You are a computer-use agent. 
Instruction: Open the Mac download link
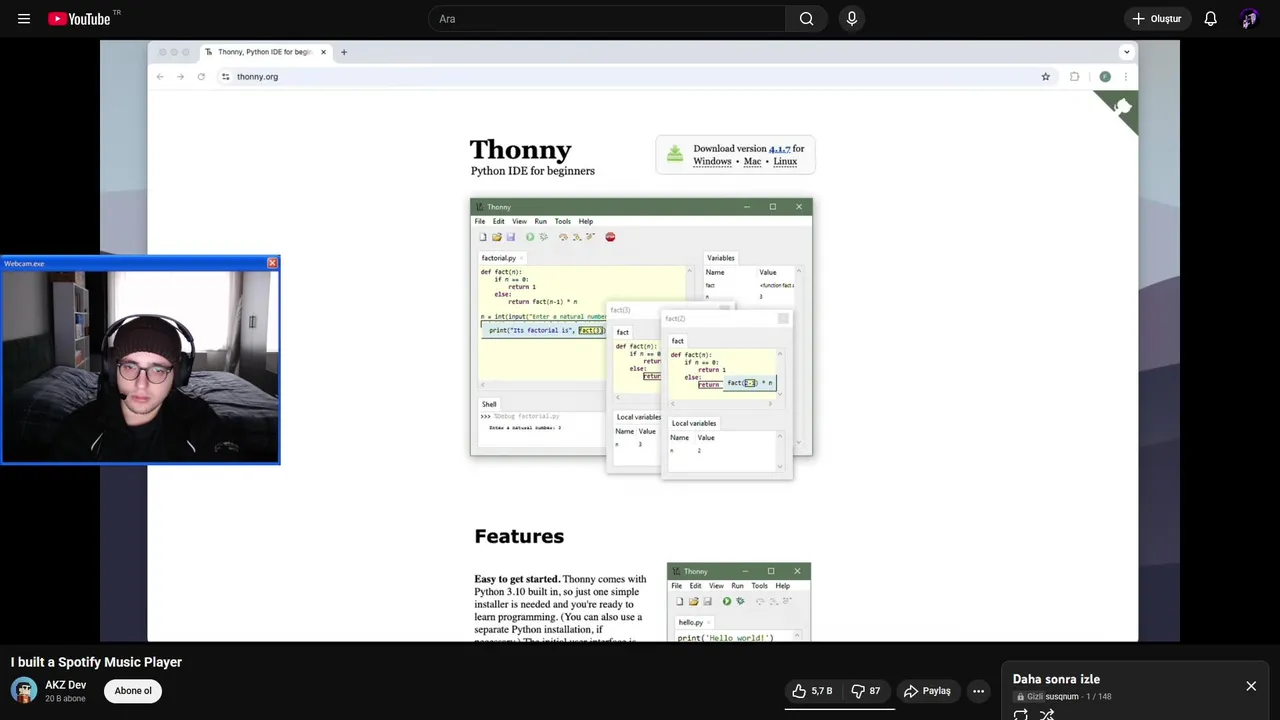[x=752, y=161]
